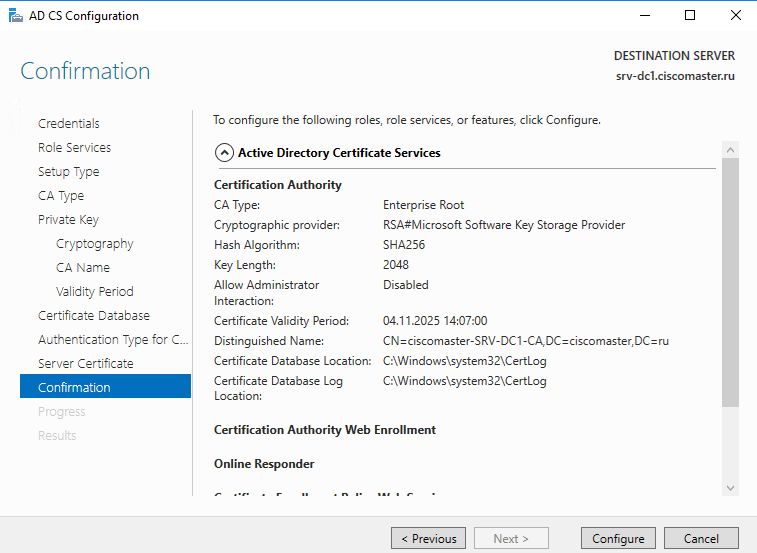The width and height of the screenshot is (757, 553).
Task: Click the scrollbar up arrow
Action: 730,150
